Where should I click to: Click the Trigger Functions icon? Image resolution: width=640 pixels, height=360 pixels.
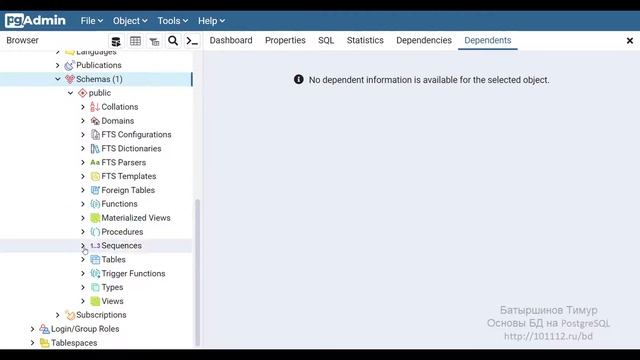[95, 273]
